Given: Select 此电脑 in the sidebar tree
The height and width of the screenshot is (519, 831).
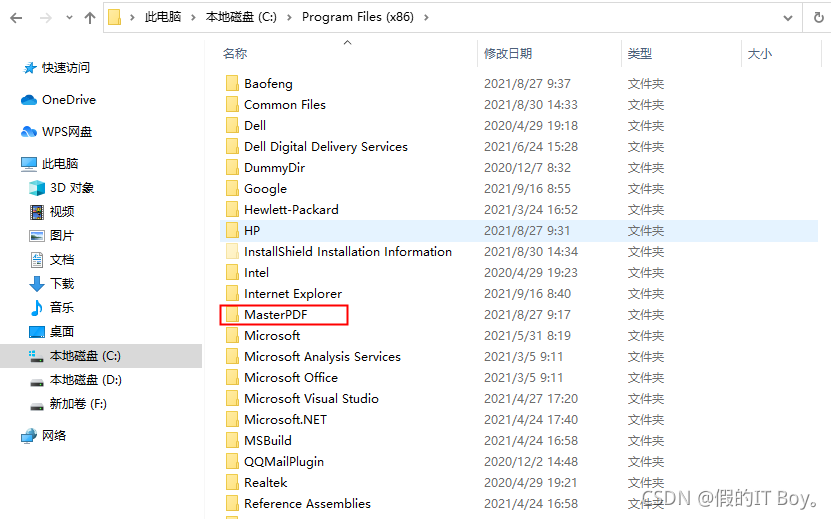Looking at the screenshot, I should click(60, 163).
